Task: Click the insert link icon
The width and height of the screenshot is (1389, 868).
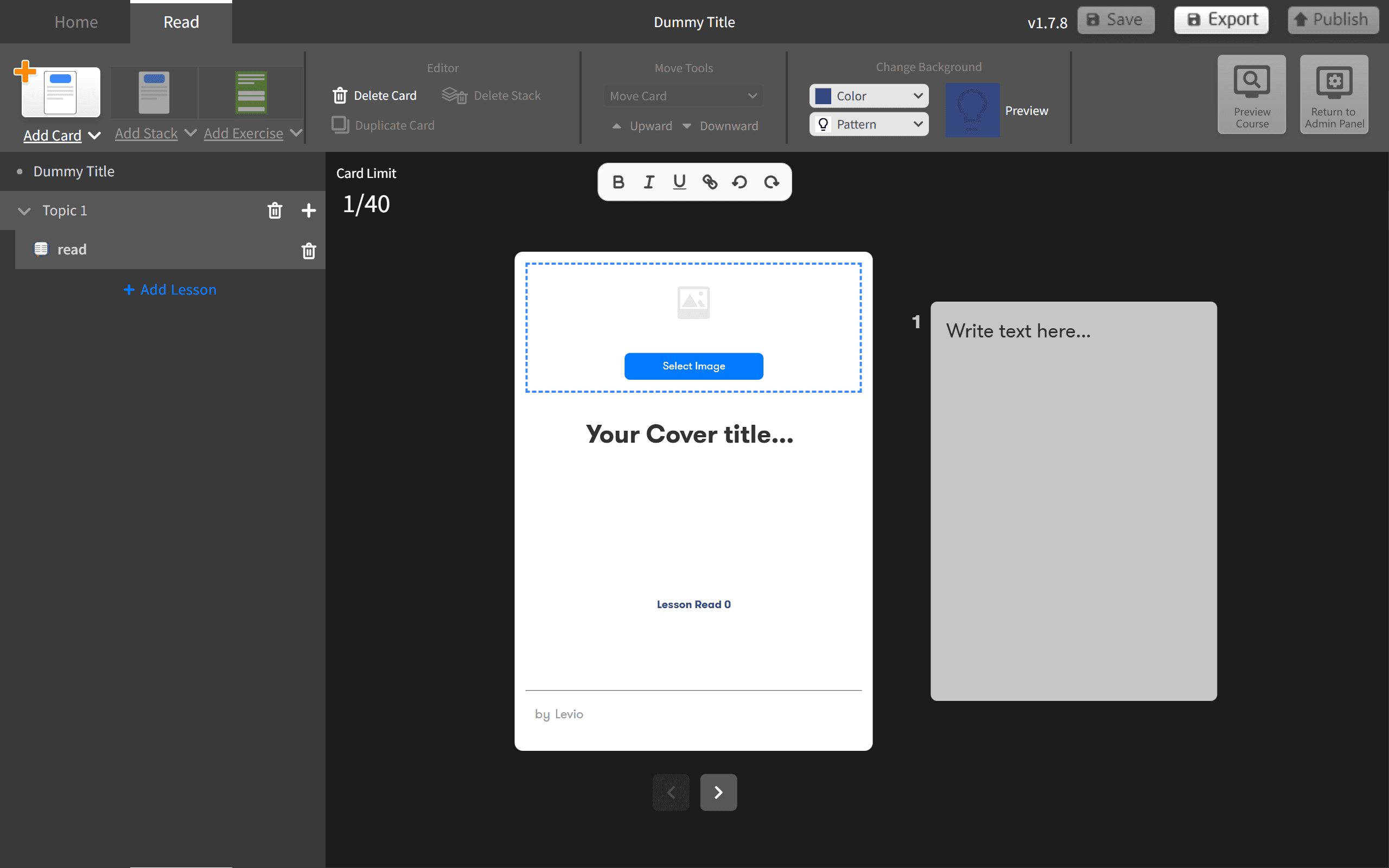Action: [710, 182]
